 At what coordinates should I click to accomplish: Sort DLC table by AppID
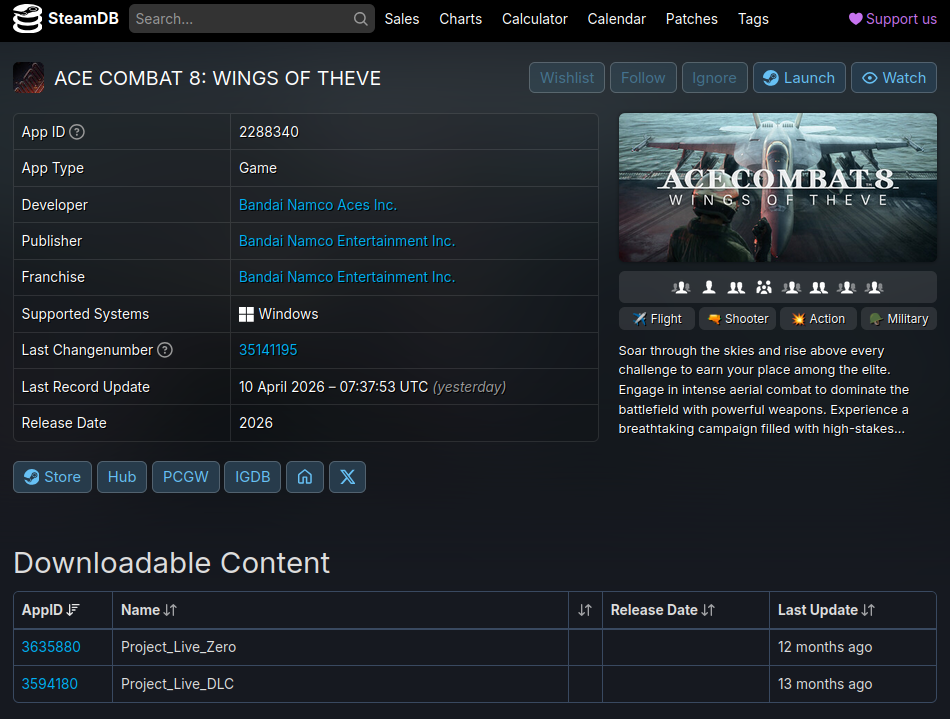click(63, 610)
